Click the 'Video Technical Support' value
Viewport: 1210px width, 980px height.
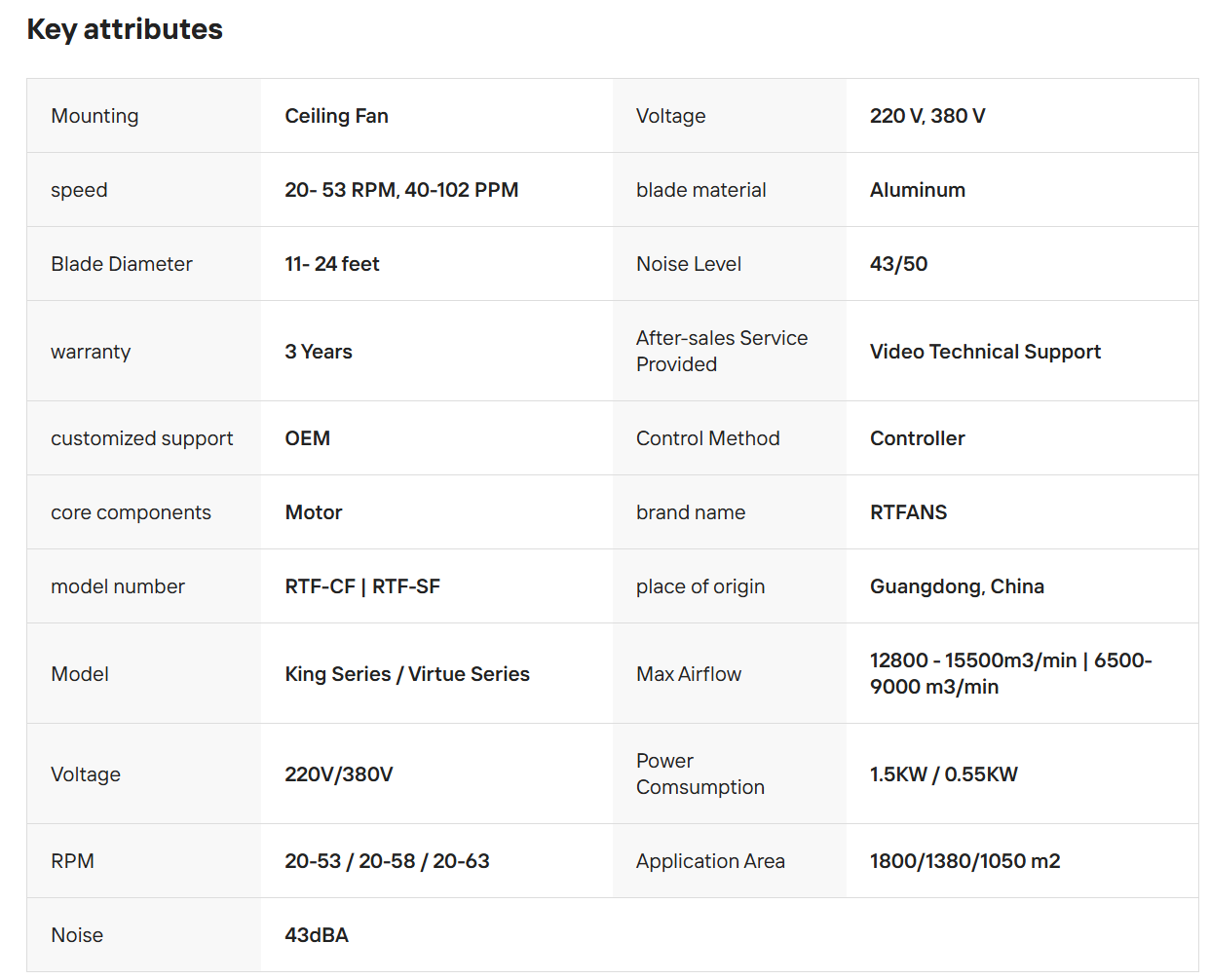(985, 352)
